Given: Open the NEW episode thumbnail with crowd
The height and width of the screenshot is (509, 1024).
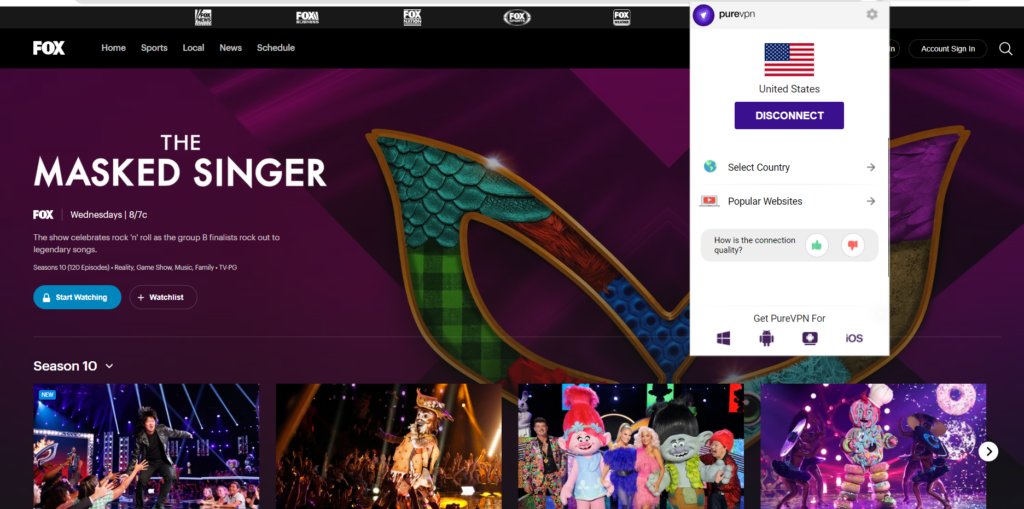Looking at the screenshot, I should click(146, 446).
